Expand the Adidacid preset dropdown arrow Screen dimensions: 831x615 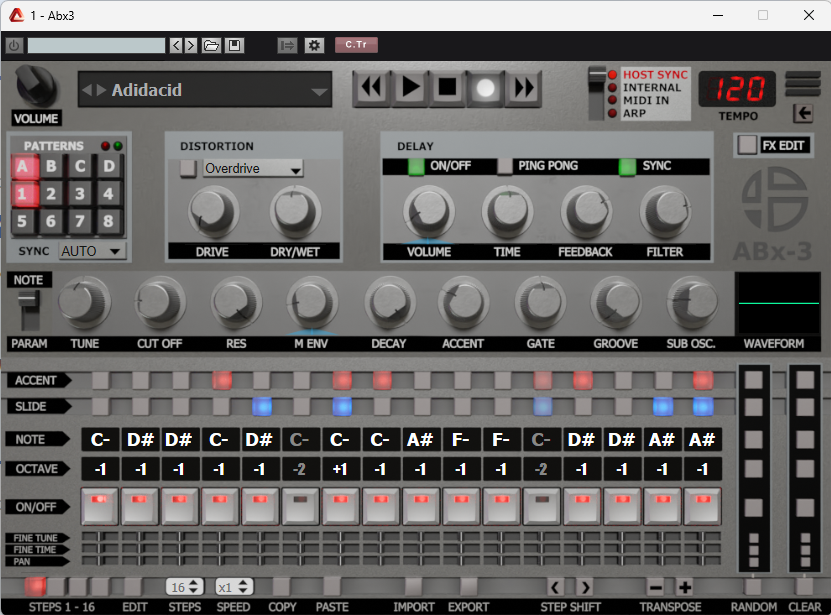(x=319, y=91)
